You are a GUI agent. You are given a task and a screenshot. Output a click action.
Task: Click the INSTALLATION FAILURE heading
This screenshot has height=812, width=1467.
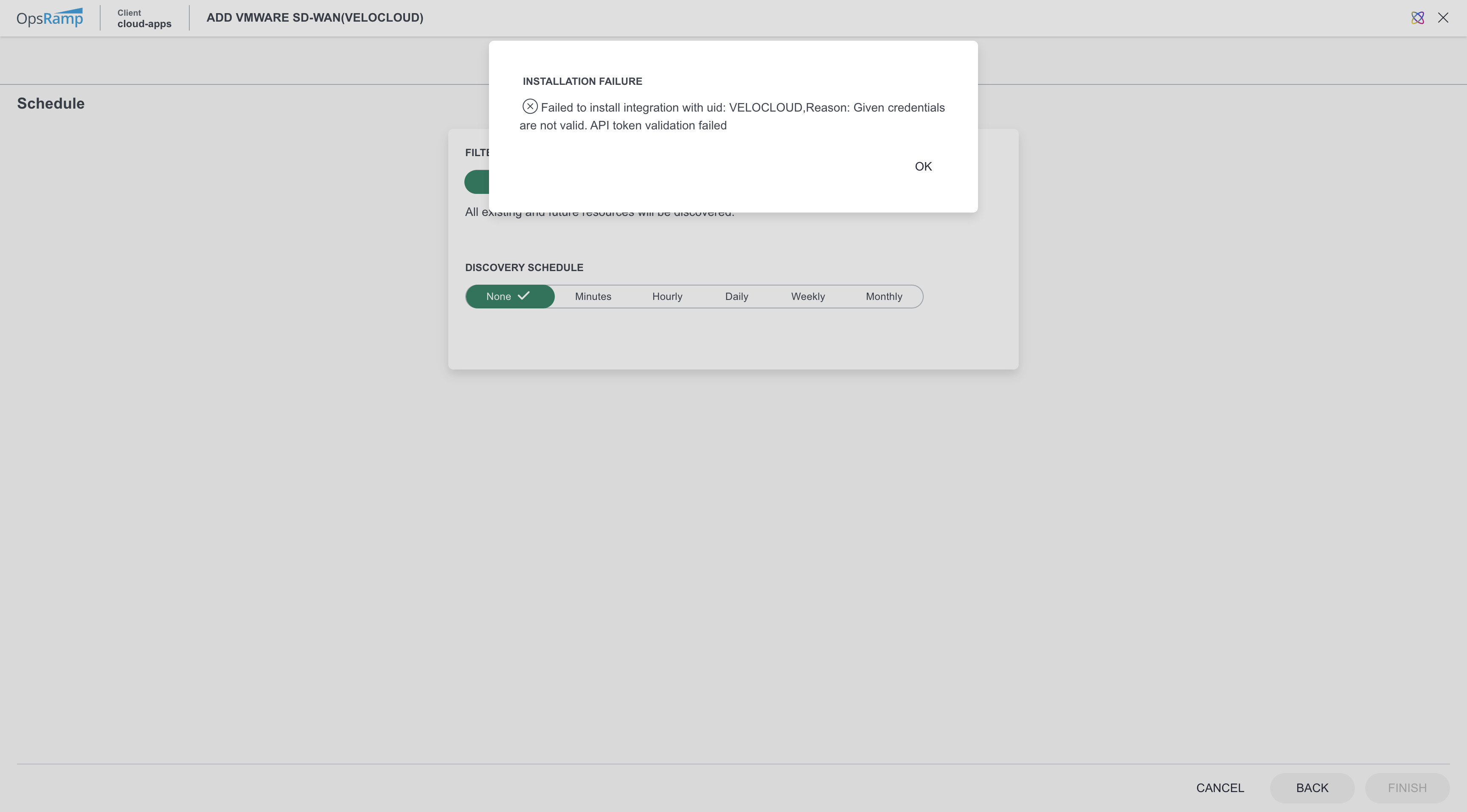pyautogui.click(x=582, y=81)
